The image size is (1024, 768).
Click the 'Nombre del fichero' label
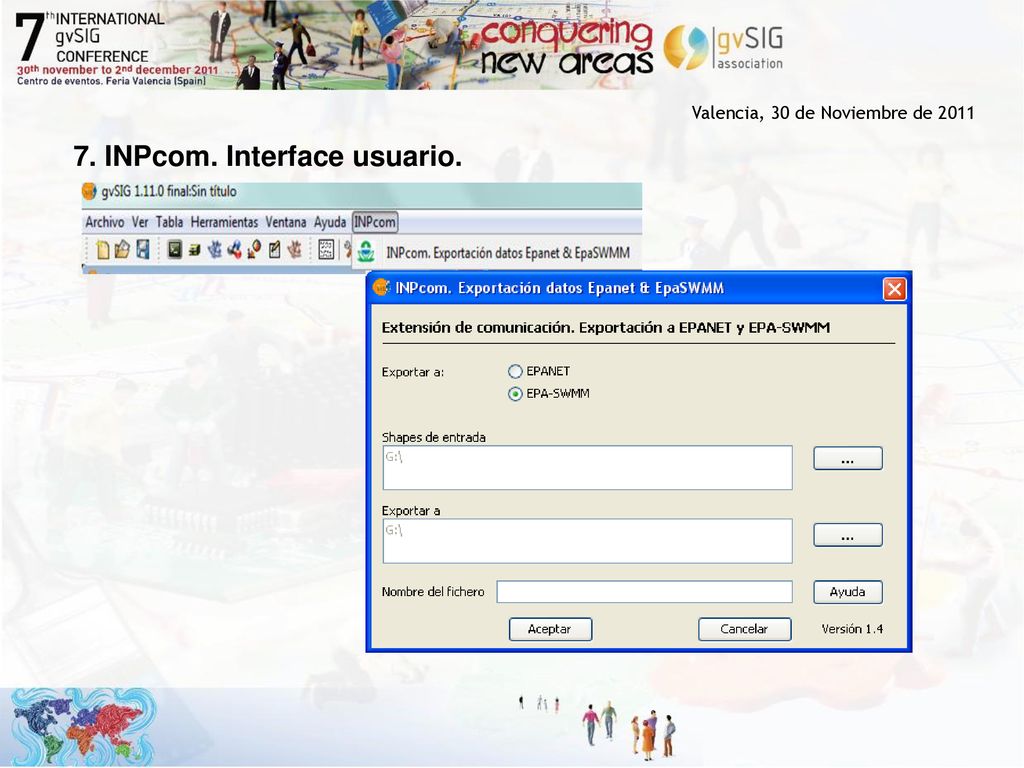433,592
